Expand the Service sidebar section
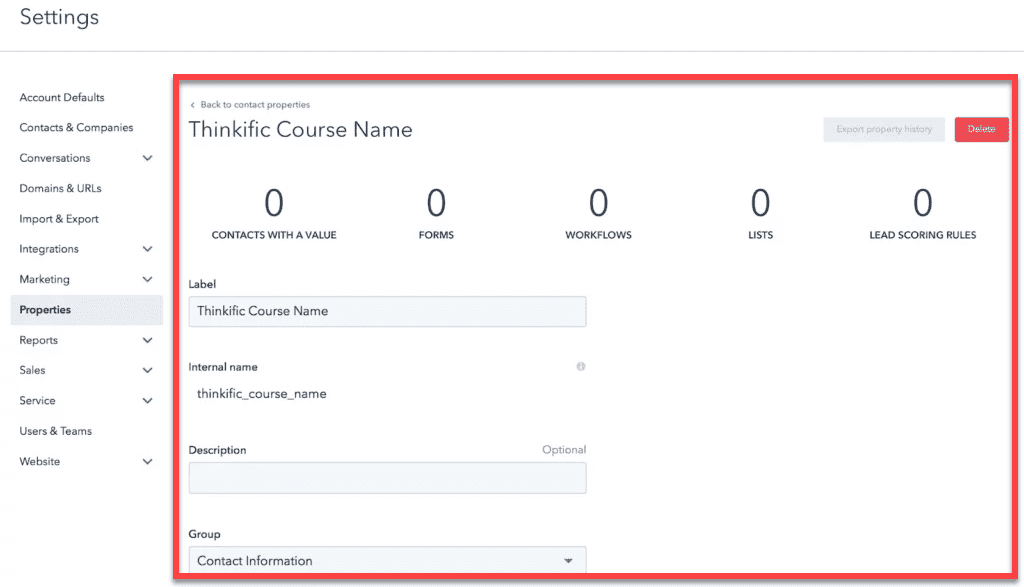 [x=148, y=401]
